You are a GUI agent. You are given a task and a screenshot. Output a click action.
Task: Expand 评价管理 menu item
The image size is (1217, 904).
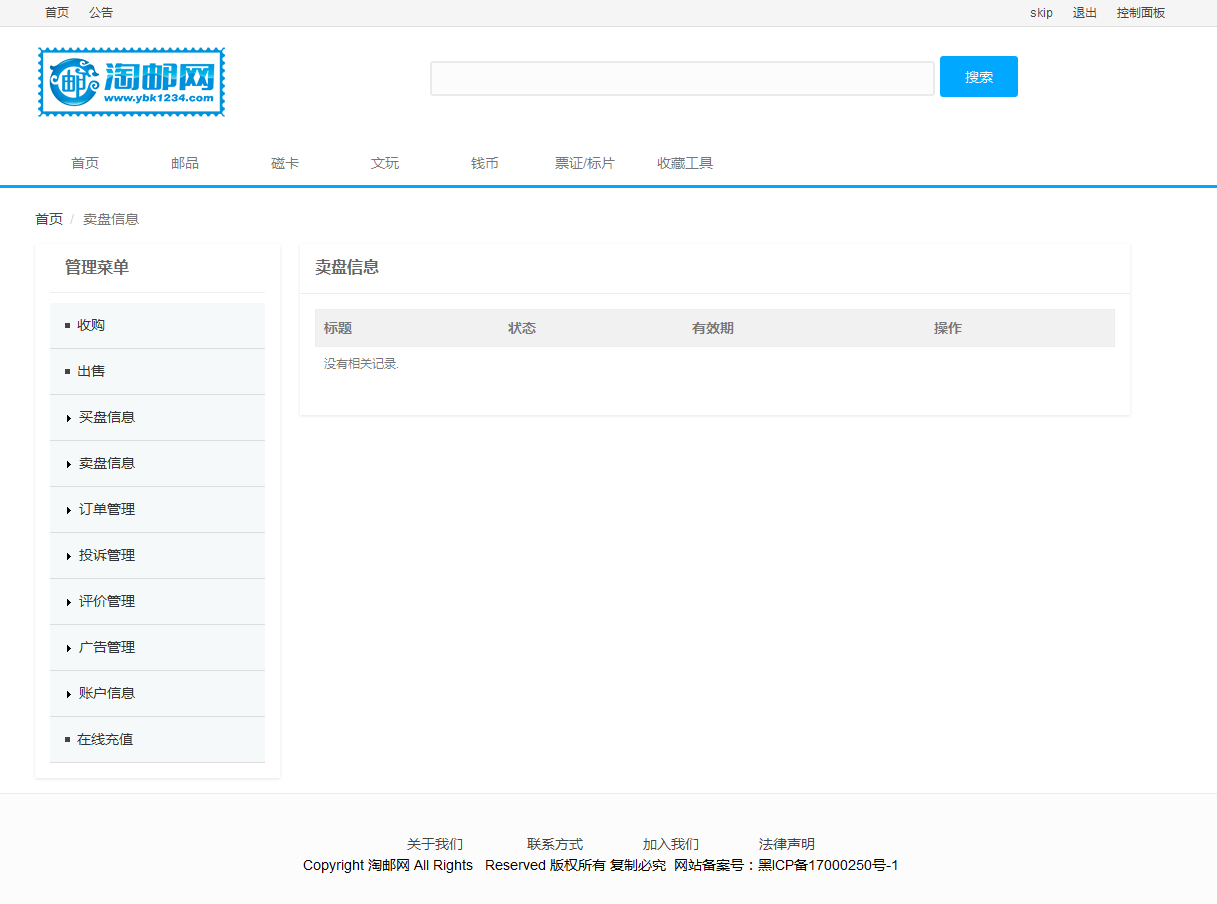point(157,601)
